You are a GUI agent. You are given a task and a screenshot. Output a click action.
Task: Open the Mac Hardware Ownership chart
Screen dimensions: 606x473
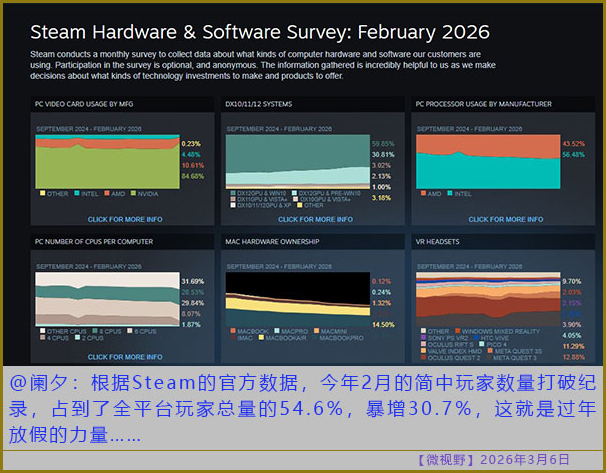297,297
